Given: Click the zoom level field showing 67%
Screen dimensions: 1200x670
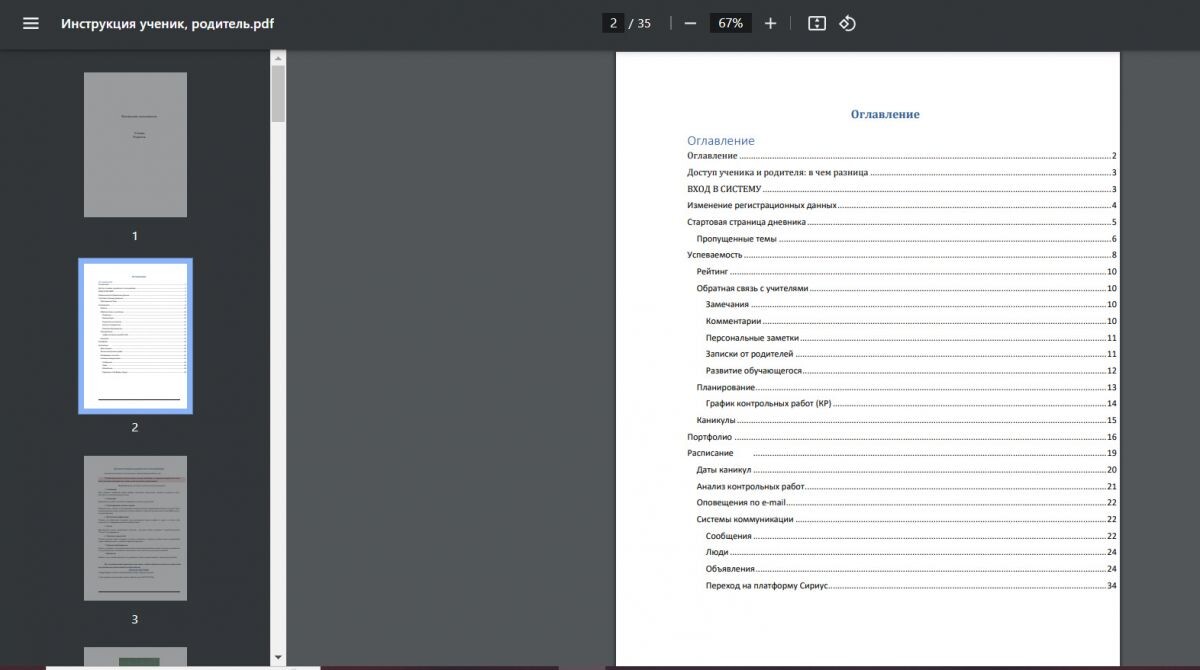Looking at the screenshot, I should 730,23.
